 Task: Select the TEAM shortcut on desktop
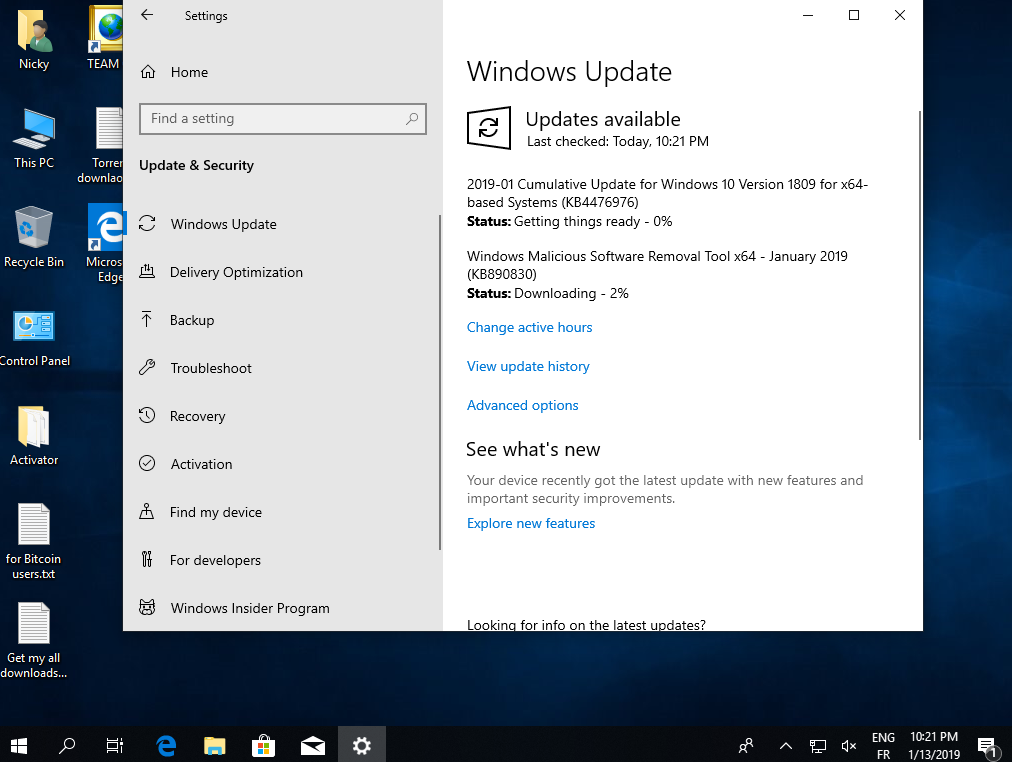[x=105, y=39]
